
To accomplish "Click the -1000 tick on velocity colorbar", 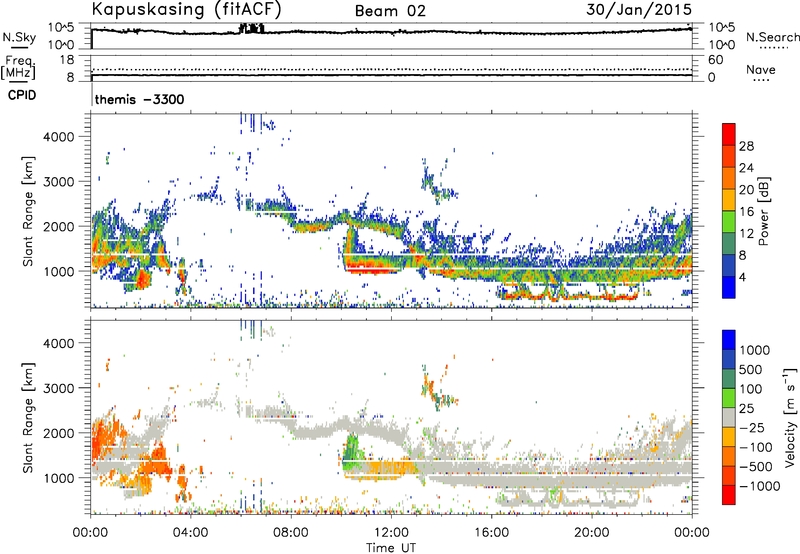I will [759, 486].
